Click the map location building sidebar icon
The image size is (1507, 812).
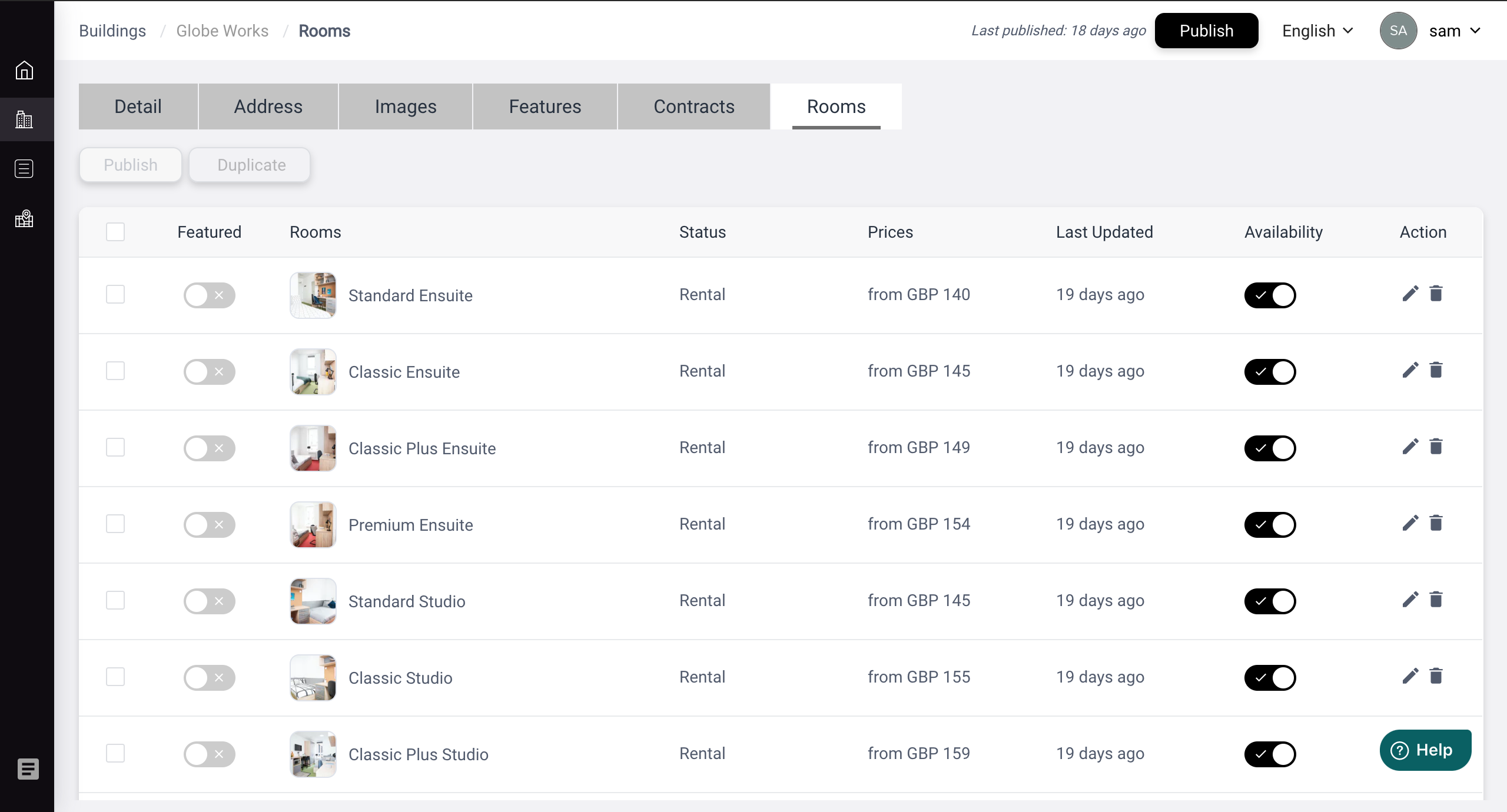[x=24, y=219]
